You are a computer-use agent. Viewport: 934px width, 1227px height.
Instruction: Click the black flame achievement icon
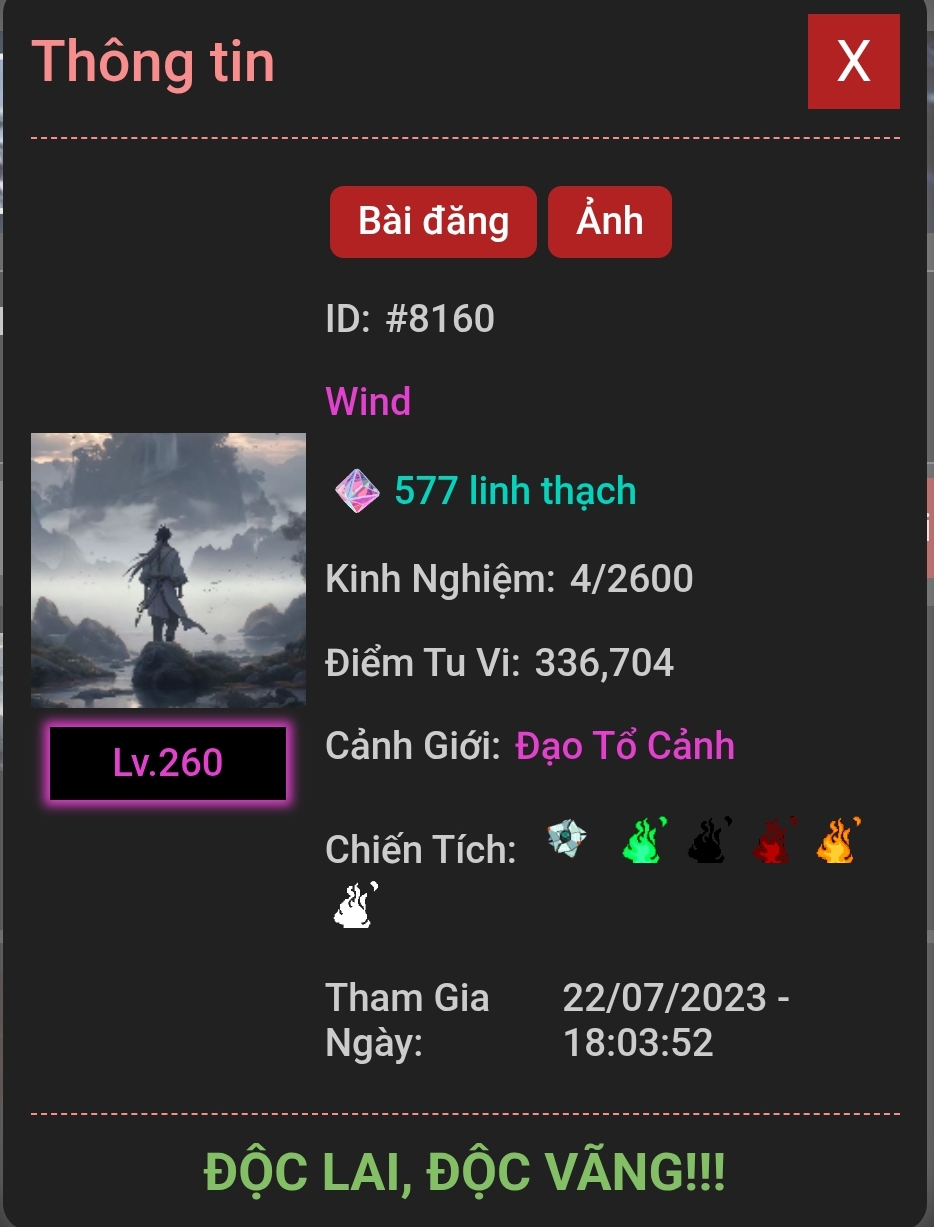(709, 840)
